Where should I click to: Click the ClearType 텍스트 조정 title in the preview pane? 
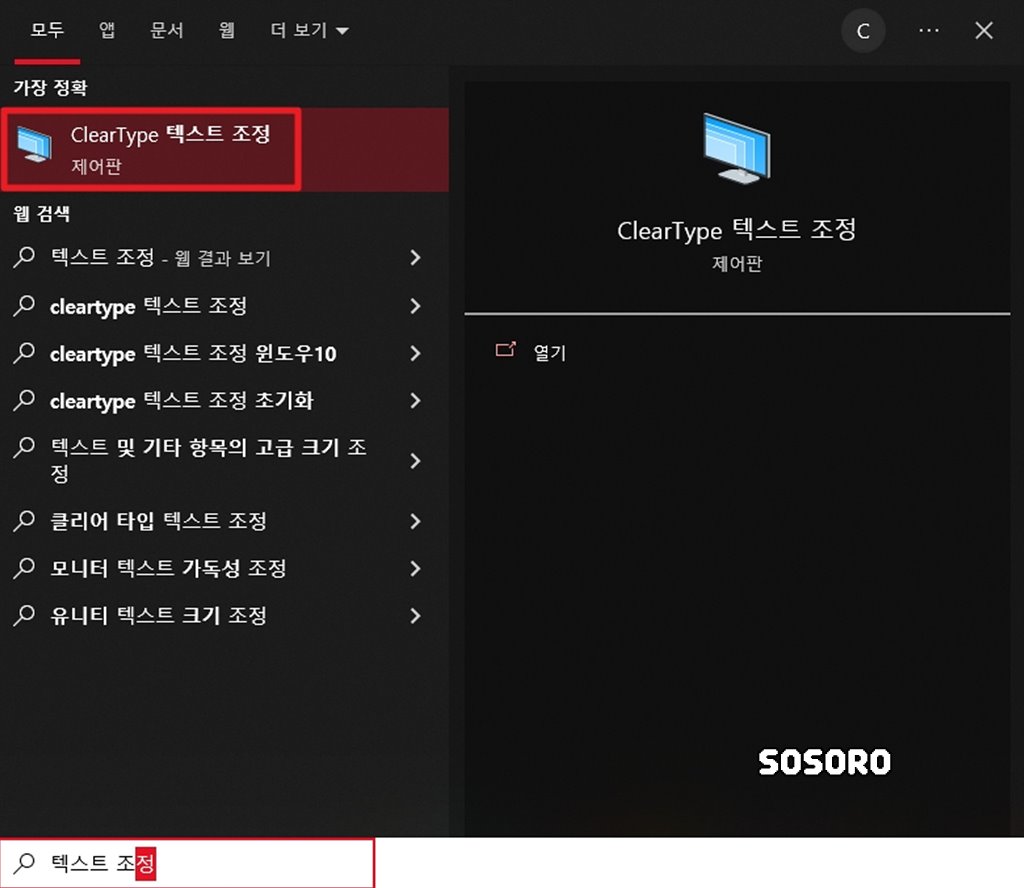(737, 230)
